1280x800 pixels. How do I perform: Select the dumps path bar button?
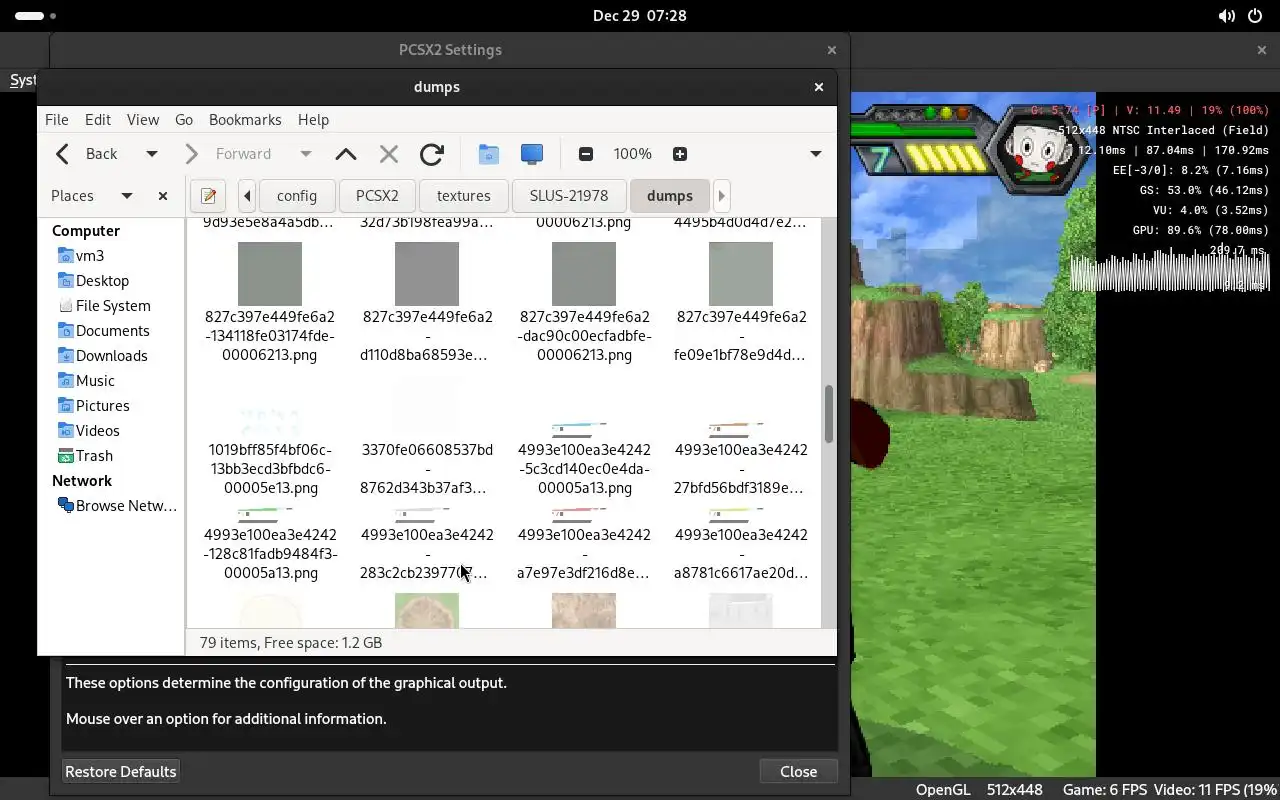coord(670,196)
